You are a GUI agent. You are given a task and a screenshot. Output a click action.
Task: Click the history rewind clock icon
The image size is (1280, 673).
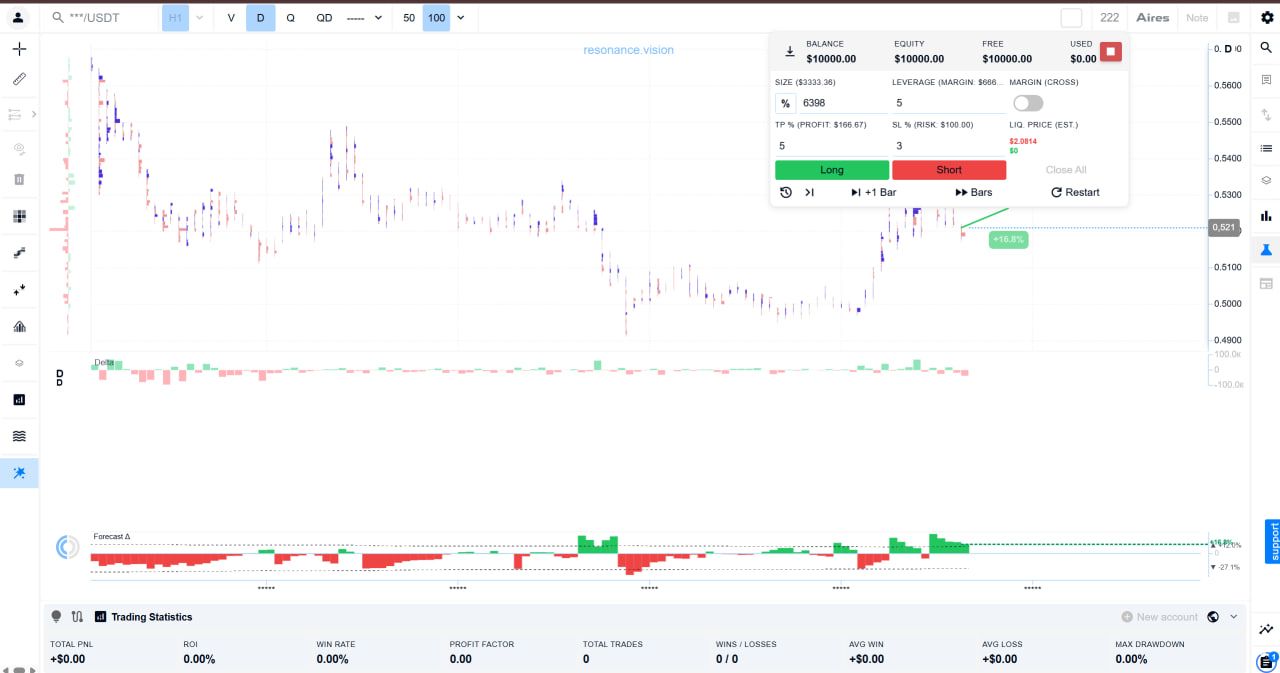[x=786, y=192]
